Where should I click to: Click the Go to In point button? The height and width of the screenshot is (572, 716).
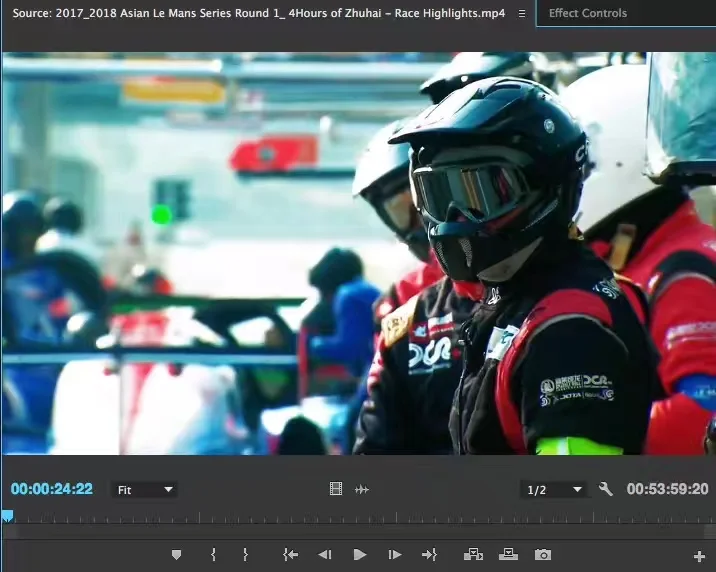290,555
